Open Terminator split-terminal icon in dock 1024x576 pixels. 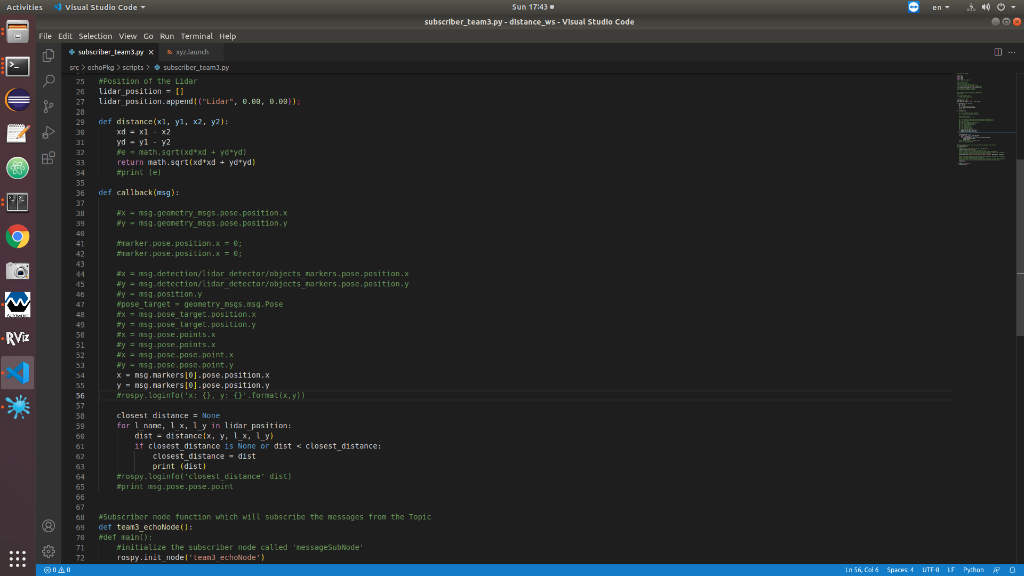(18, 202)
